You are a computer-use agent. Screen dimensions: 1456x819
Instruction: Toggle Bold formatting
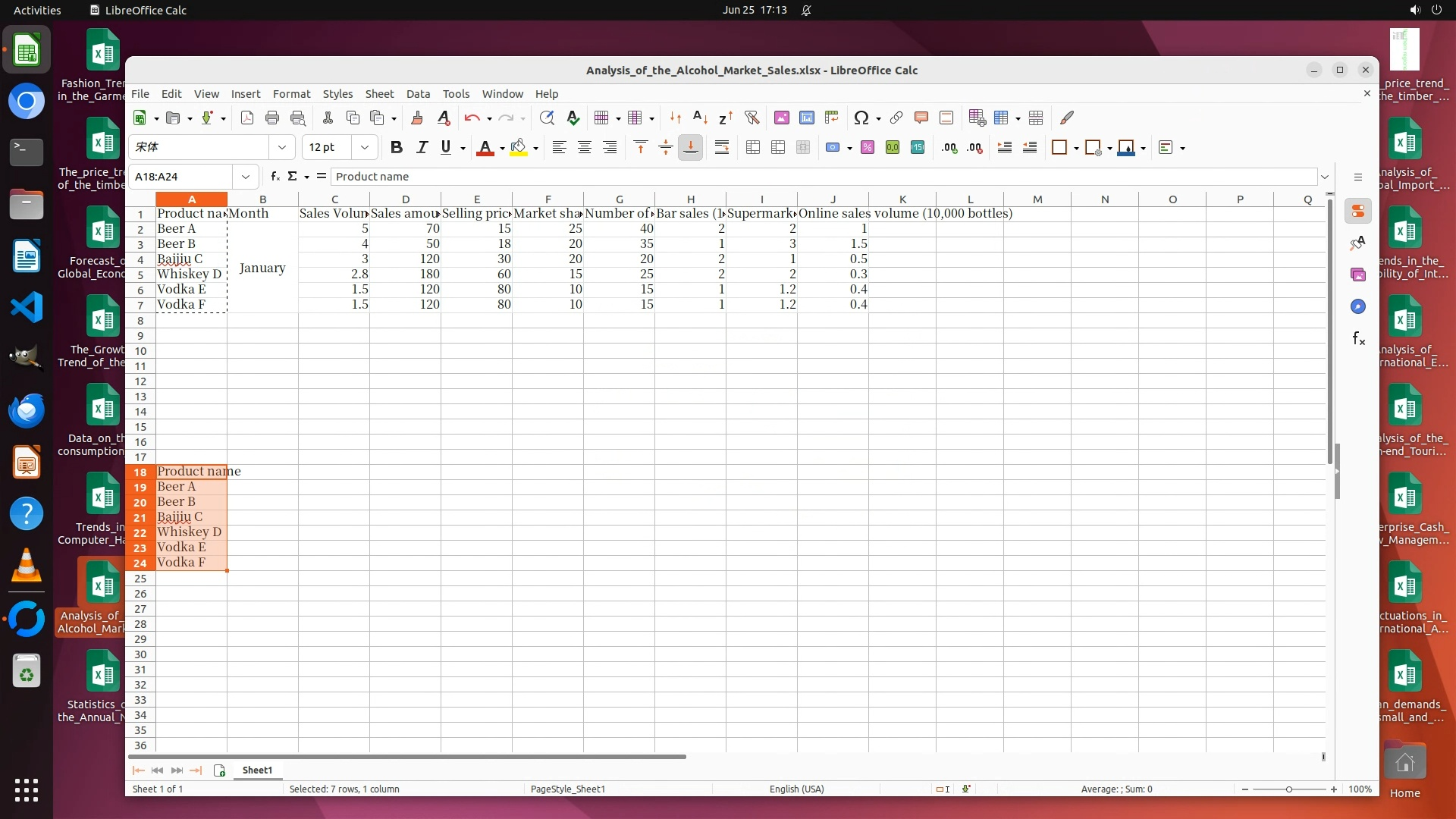(x=396, y=148)
